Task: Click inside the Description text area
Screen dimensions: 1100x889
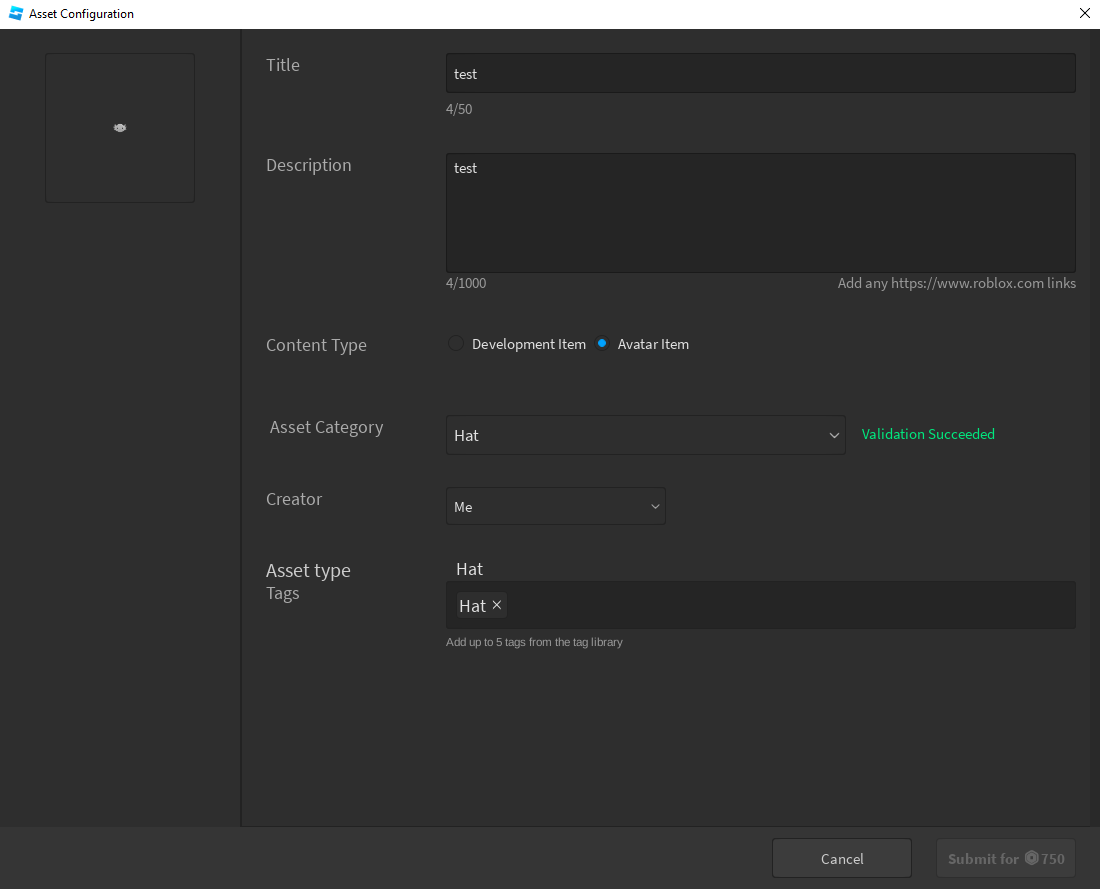Action: 760,212
